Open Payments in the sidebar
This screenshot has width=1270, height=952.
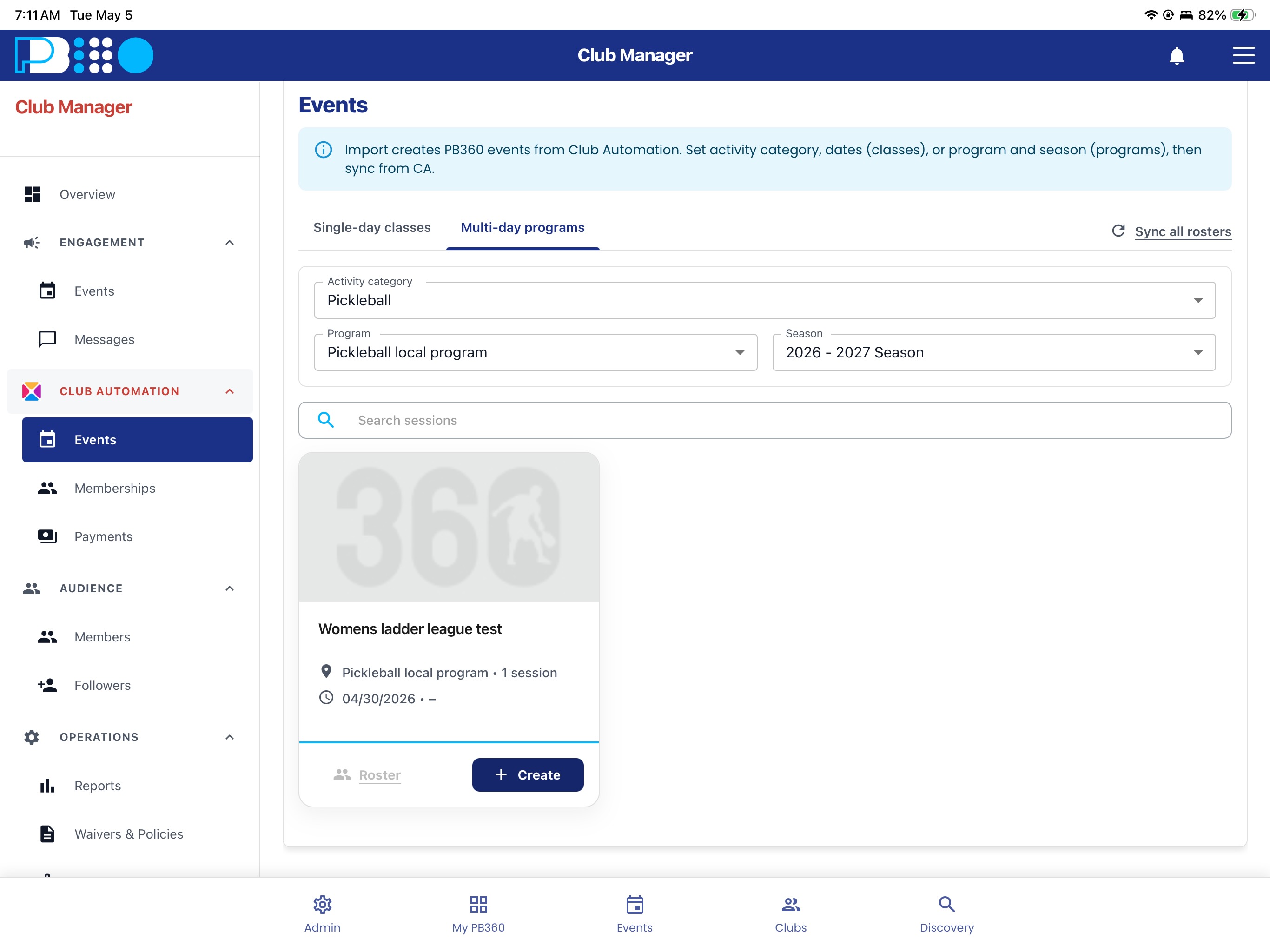tap(137, 536)
